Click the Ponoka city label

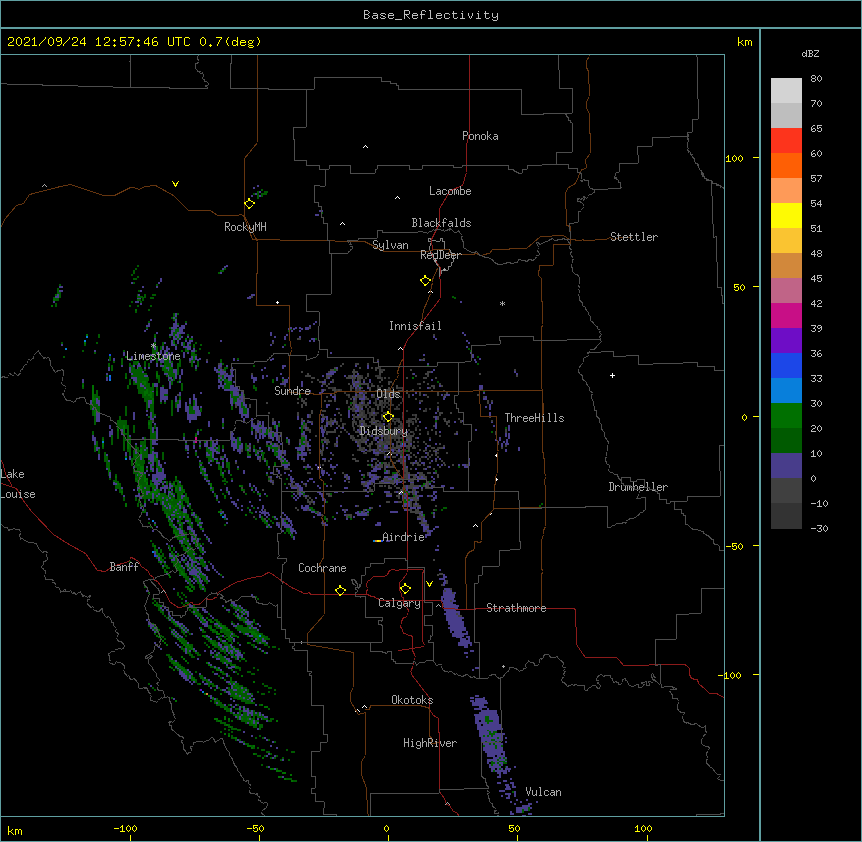(480, 136)
